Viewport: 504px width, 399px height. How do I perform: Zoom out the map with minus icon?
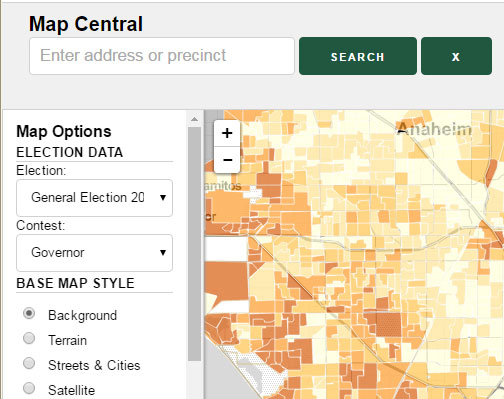click(227, 160)
